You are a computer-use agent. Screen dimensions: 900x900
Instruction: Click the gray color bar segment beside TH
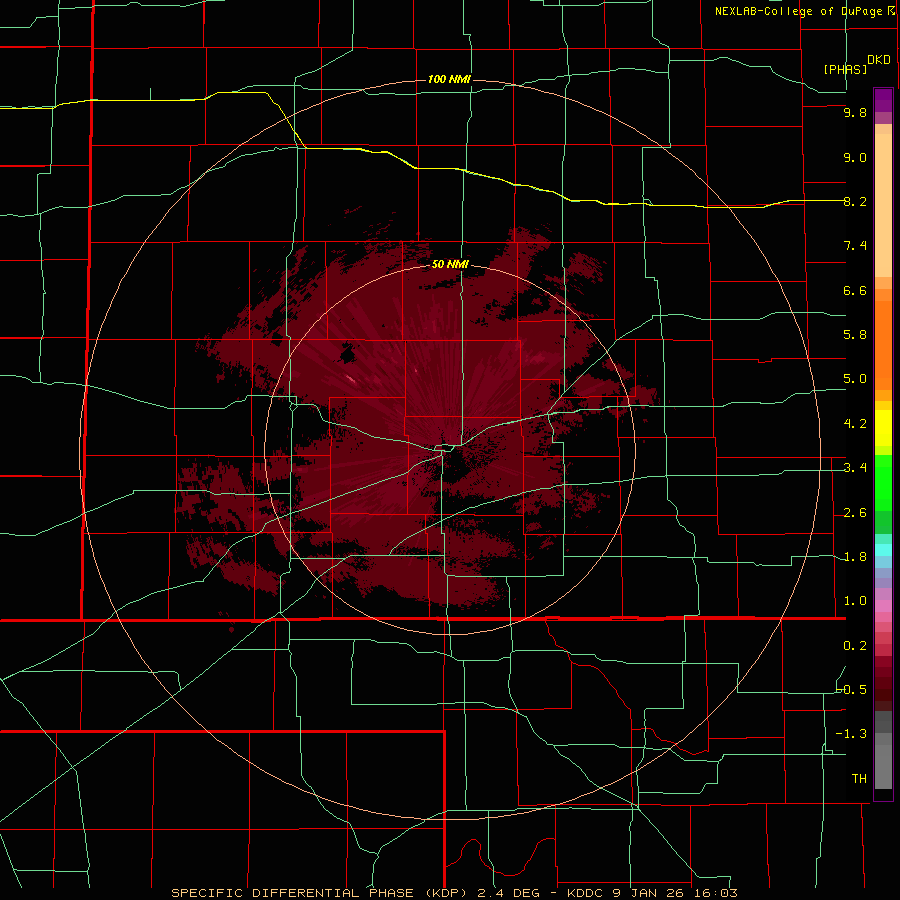(883, 766)
